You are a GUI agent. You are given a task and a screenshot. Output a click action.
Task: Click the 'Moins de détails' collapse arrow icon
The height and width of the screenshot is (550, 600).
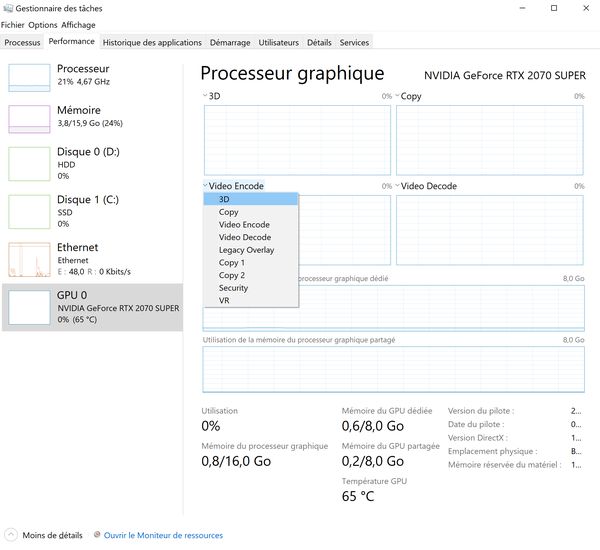pyautogui.click(x=11, y=535)
